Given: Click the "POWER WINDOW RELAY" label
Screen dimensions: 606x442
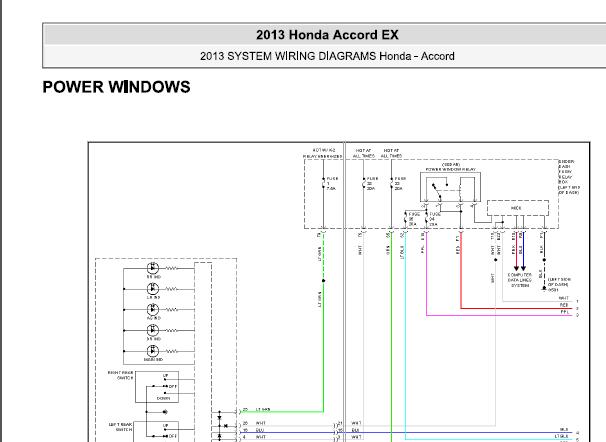Looking at the screenshot, I should (450, 169).
